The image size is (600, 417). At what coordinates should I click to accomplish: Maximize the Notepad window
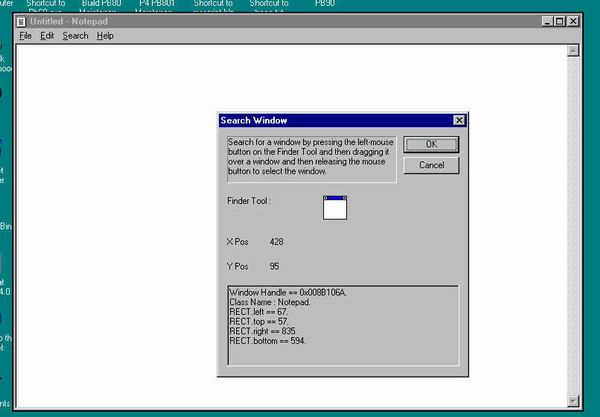[x=559, y=21]
